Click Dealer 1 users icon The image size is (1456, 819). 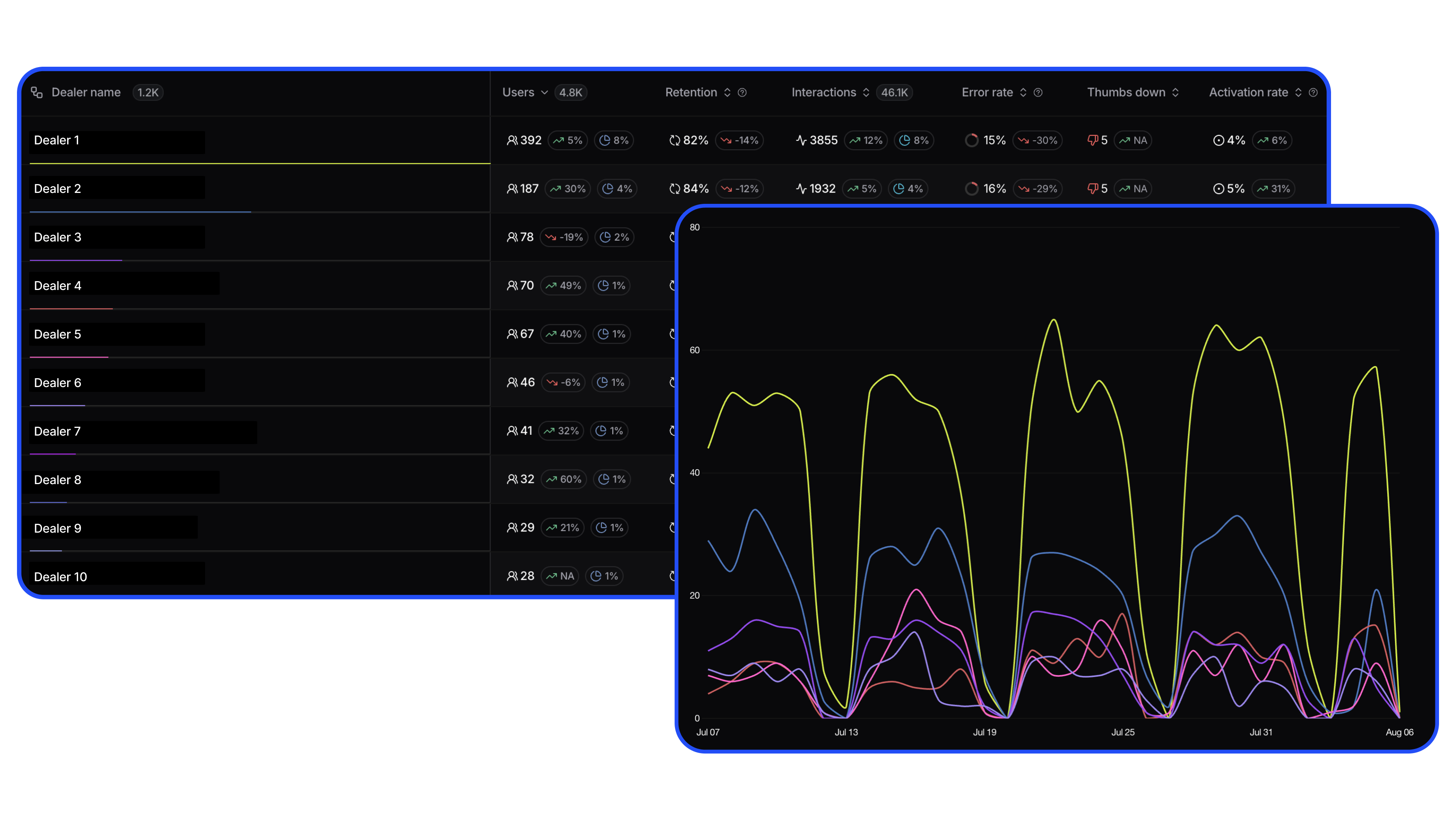(512, 140)
